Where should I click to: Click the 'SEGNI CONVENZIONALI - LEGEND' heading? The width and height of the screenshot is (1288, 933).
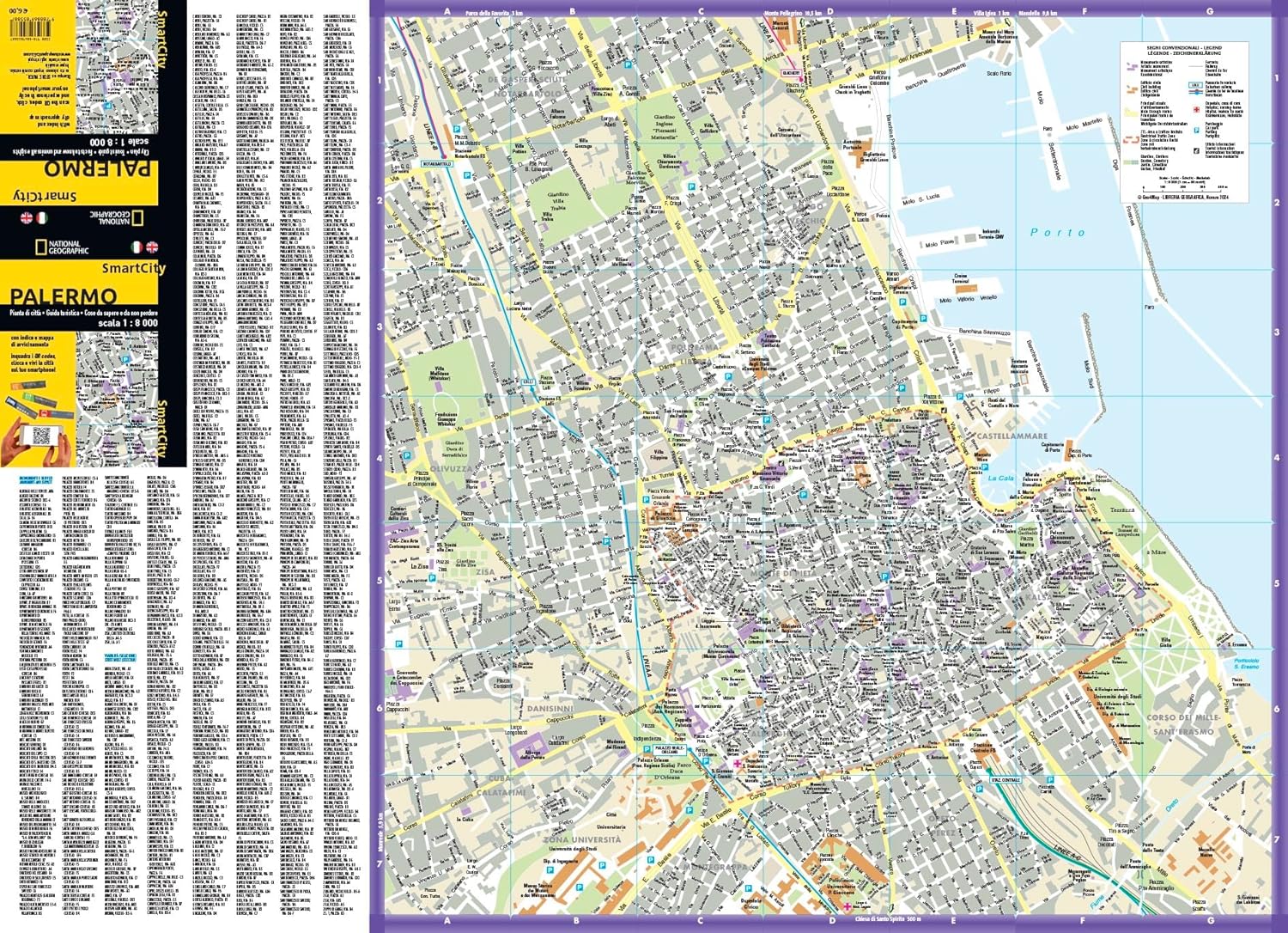tap(1183, 48)
